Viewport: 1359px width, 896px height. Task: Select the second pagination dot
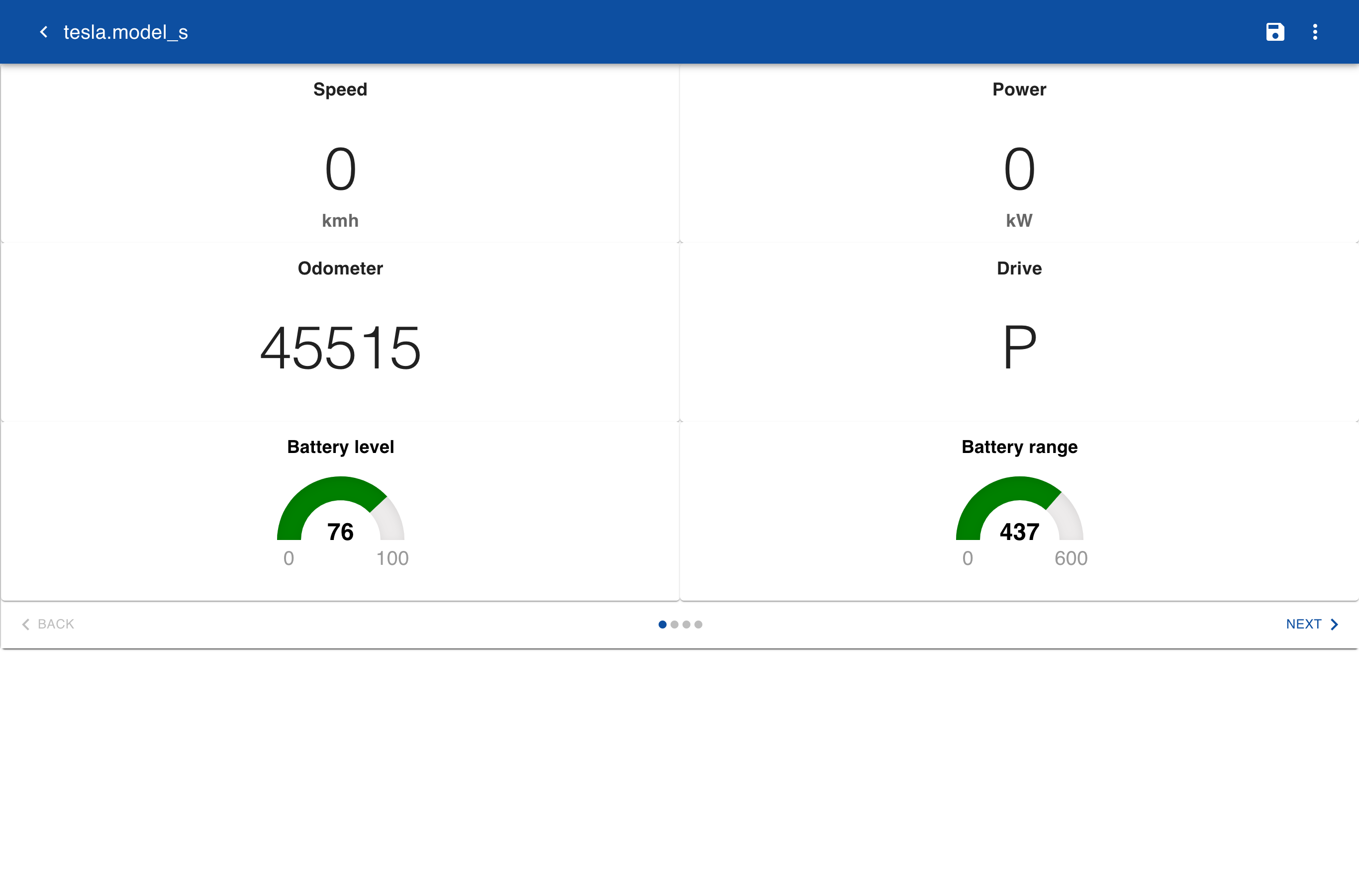674,625
